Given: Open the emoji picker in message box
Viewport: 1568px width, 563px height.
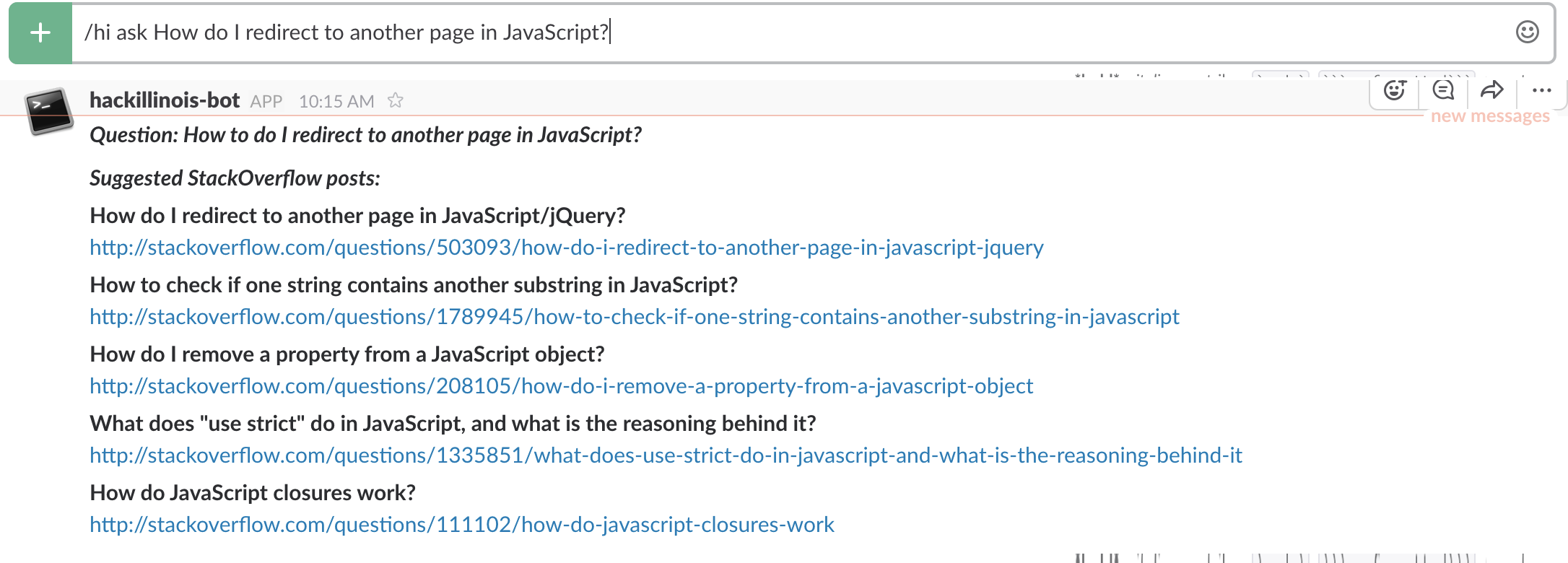Looking at the screenshot, I should click(x=1527, y=32).
